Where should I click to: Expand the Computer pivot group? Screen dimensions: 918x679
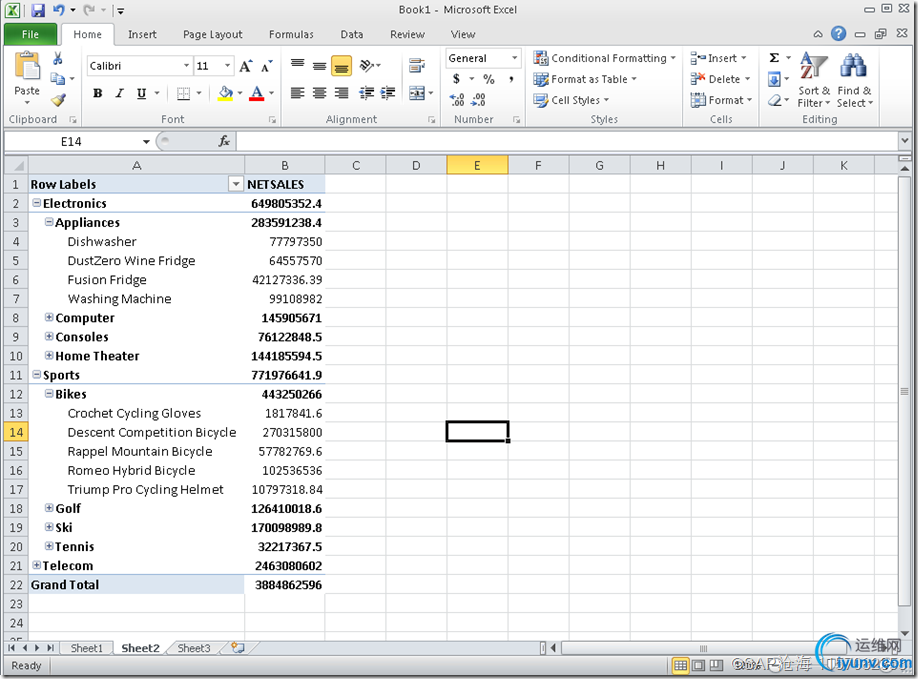[49, 317]
